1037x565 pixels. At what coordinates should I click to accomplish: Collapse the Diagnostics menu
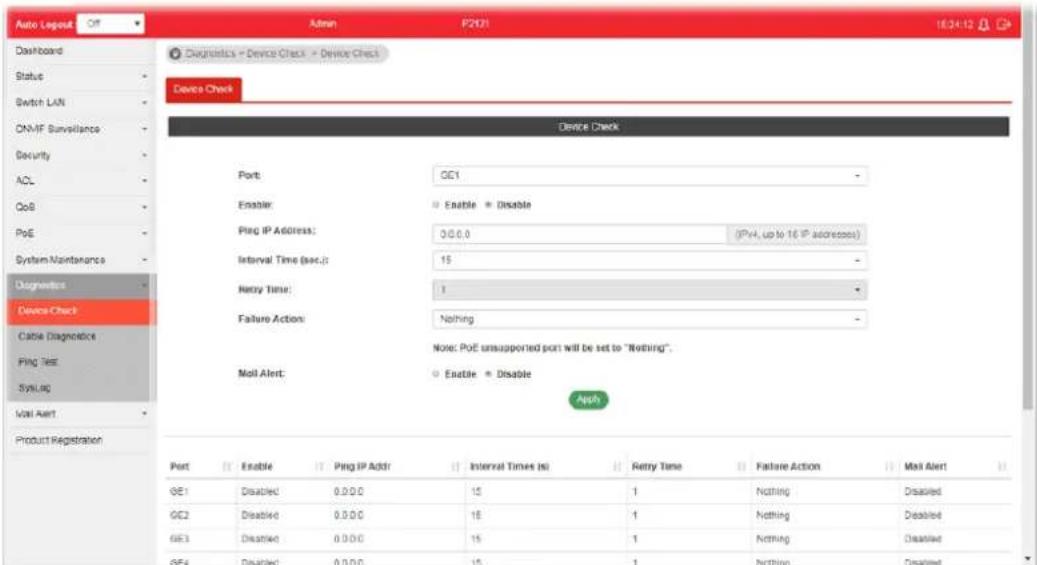(x=81, y=285)
